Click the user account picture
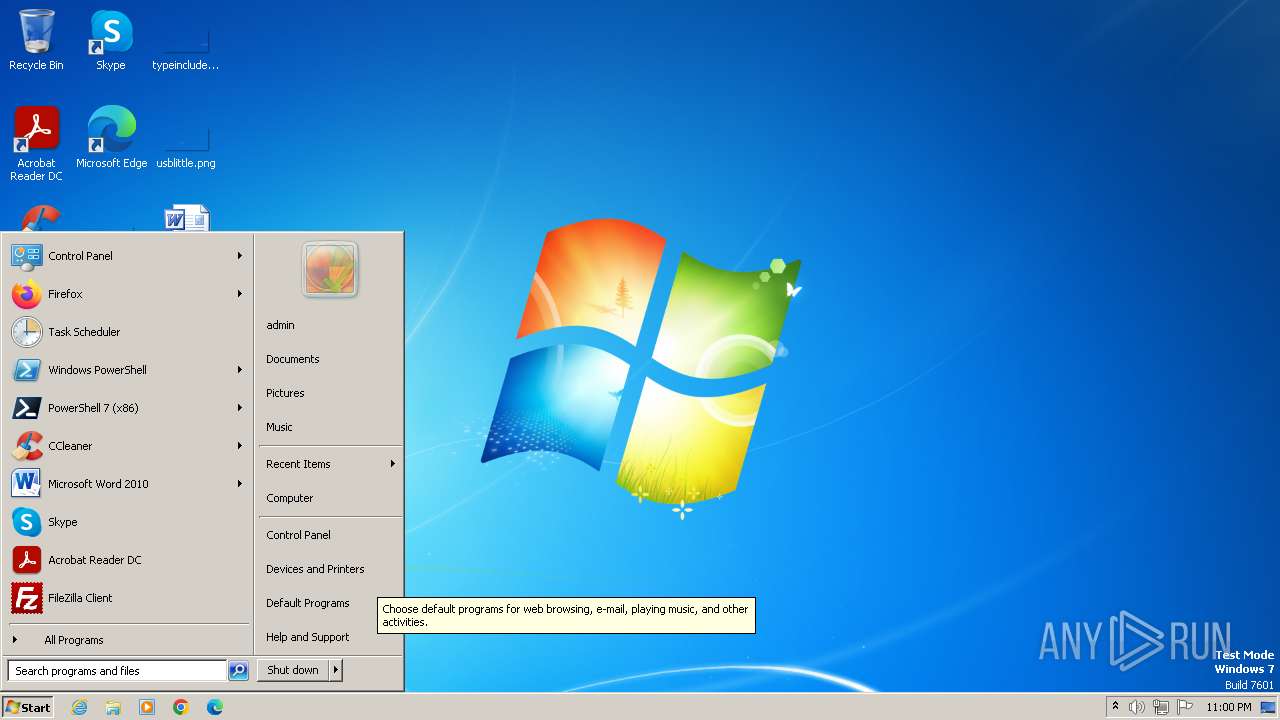The image size is (1280, 720). pyautogui.click(x=330, y=269)
